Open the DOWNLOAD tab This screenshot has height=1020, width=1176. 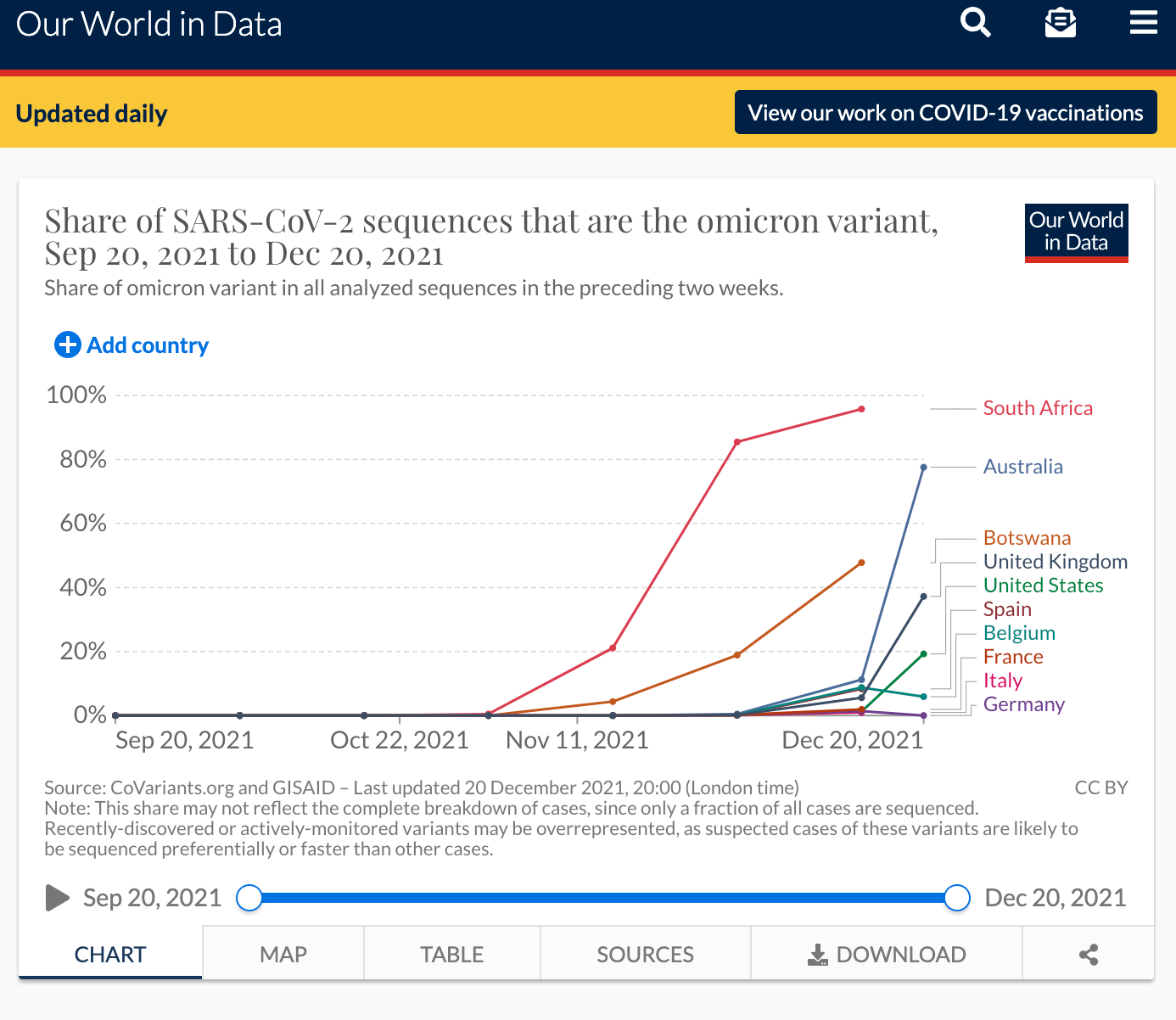[x=887, y=955]
